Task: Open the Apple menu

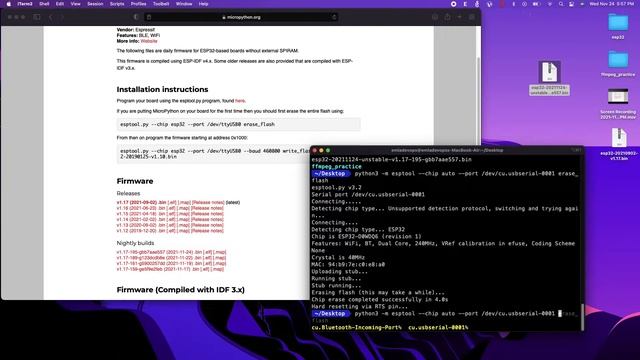Action: click(x=9, y=4)
